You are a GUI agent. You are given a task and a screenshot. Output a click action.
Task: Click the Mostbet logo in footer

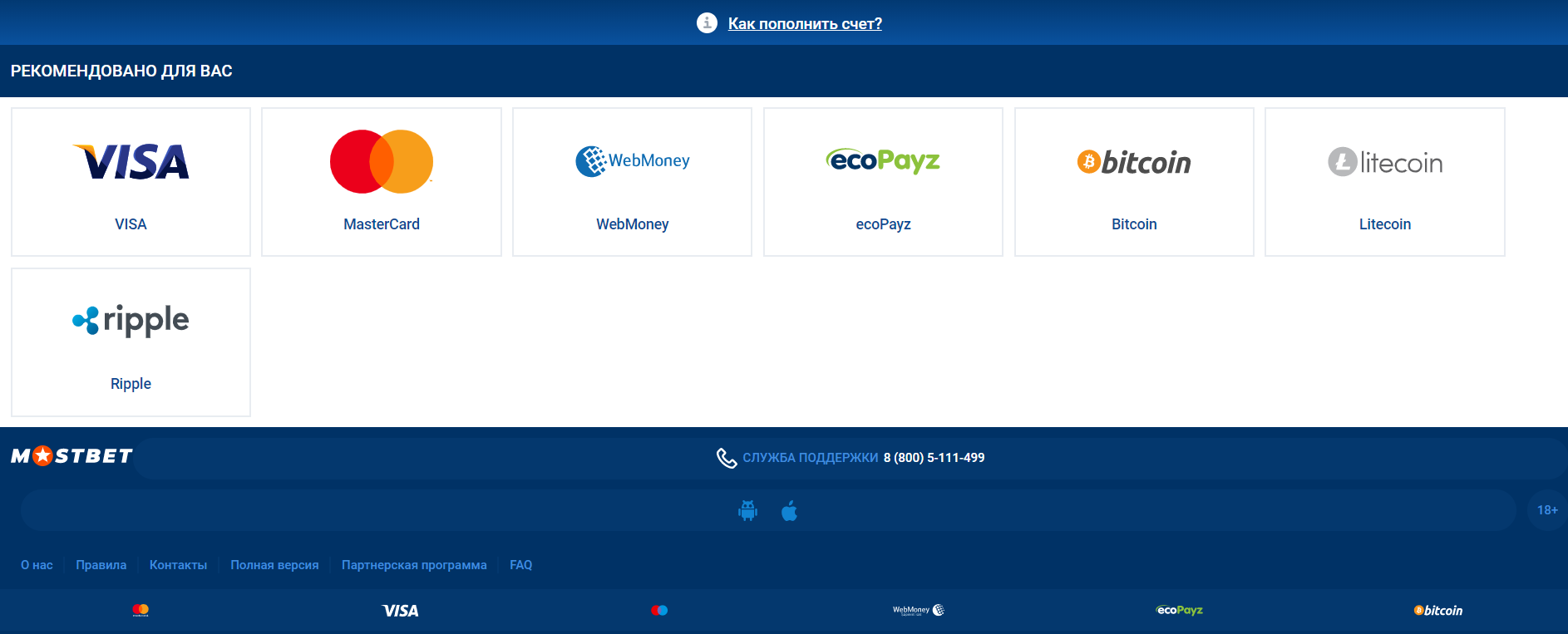[x=71, y=456]
